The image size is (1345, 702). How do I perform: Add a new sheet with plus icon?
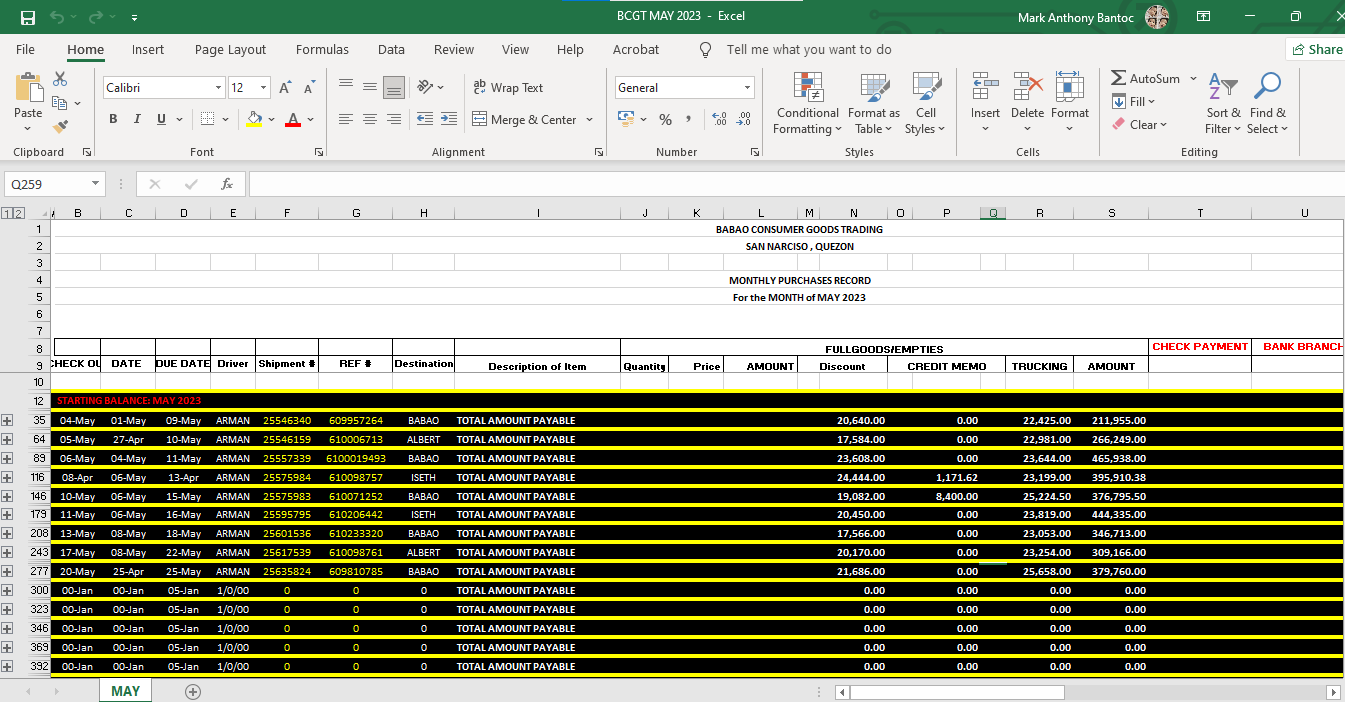193,691
